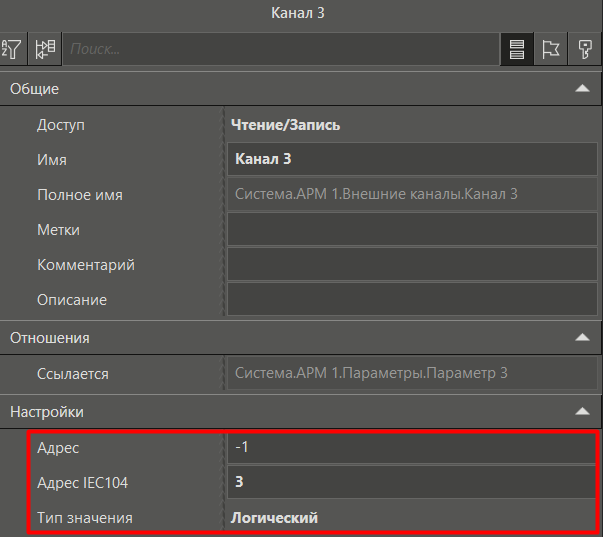This screenshot has height=537, width=603.
Task: Click the Канал 3 panel title
Action: click(x=300, y=13)
